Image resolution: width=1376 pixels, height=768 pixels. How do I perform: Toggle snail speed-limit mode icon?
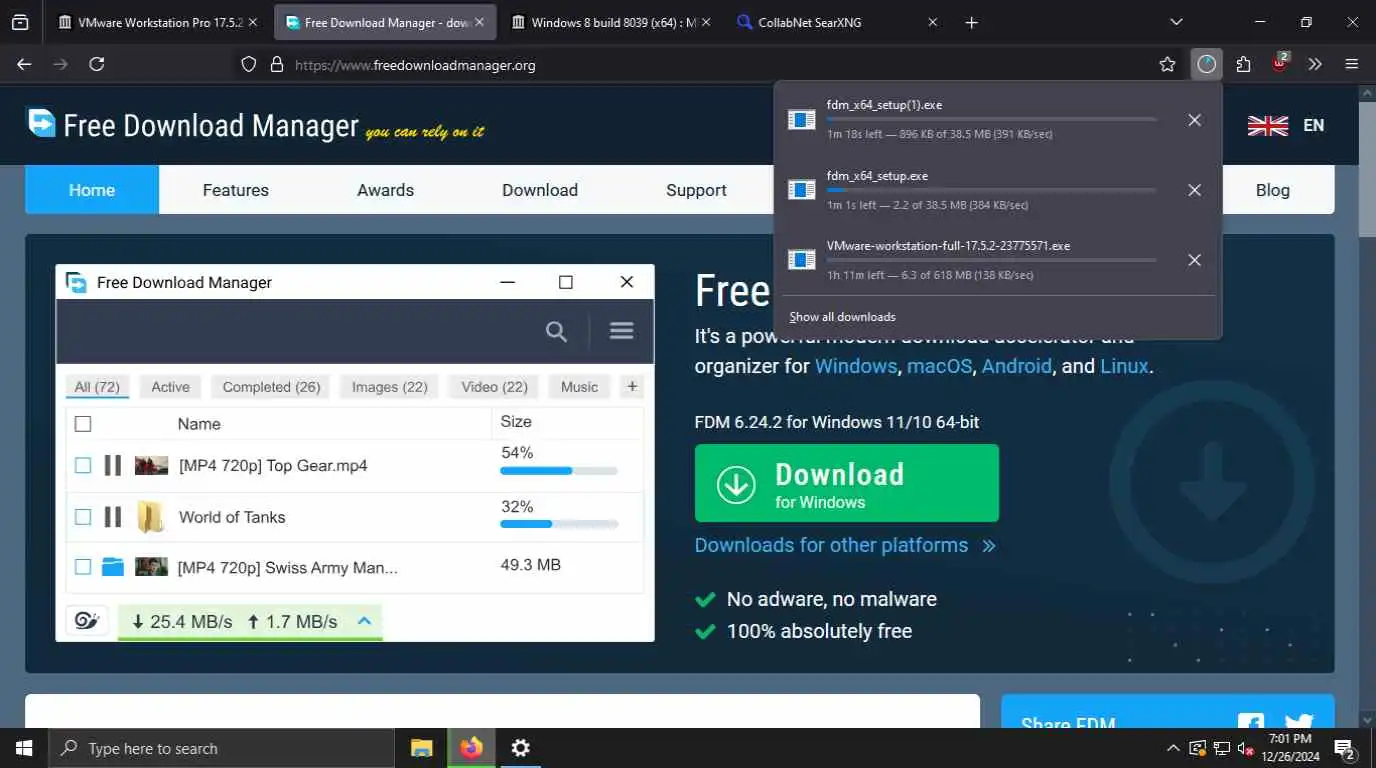tap(88, 621)
